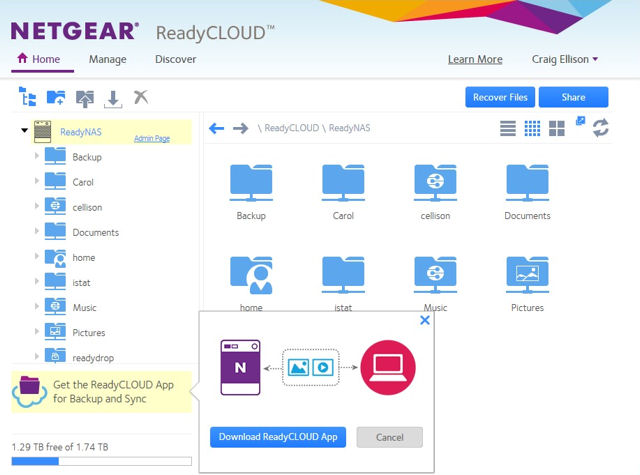Click the pop-out window icon
640x475 pixels.
580,120
